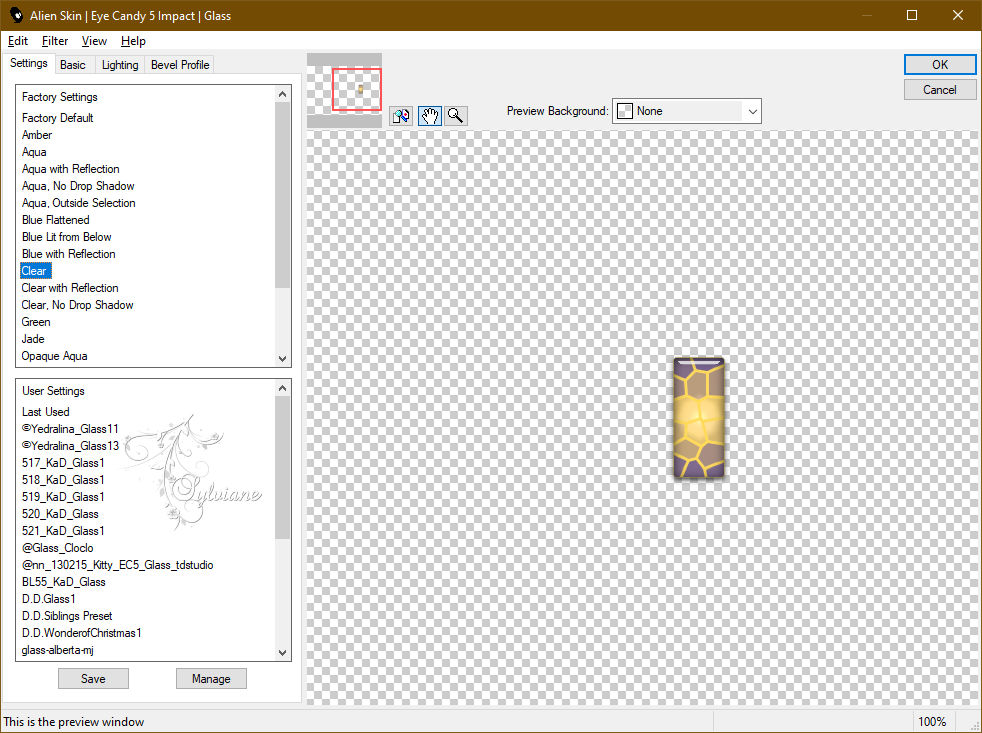Select 517_KaD_Glass1 user setting
982x733 pixels.
pos(63,462)
